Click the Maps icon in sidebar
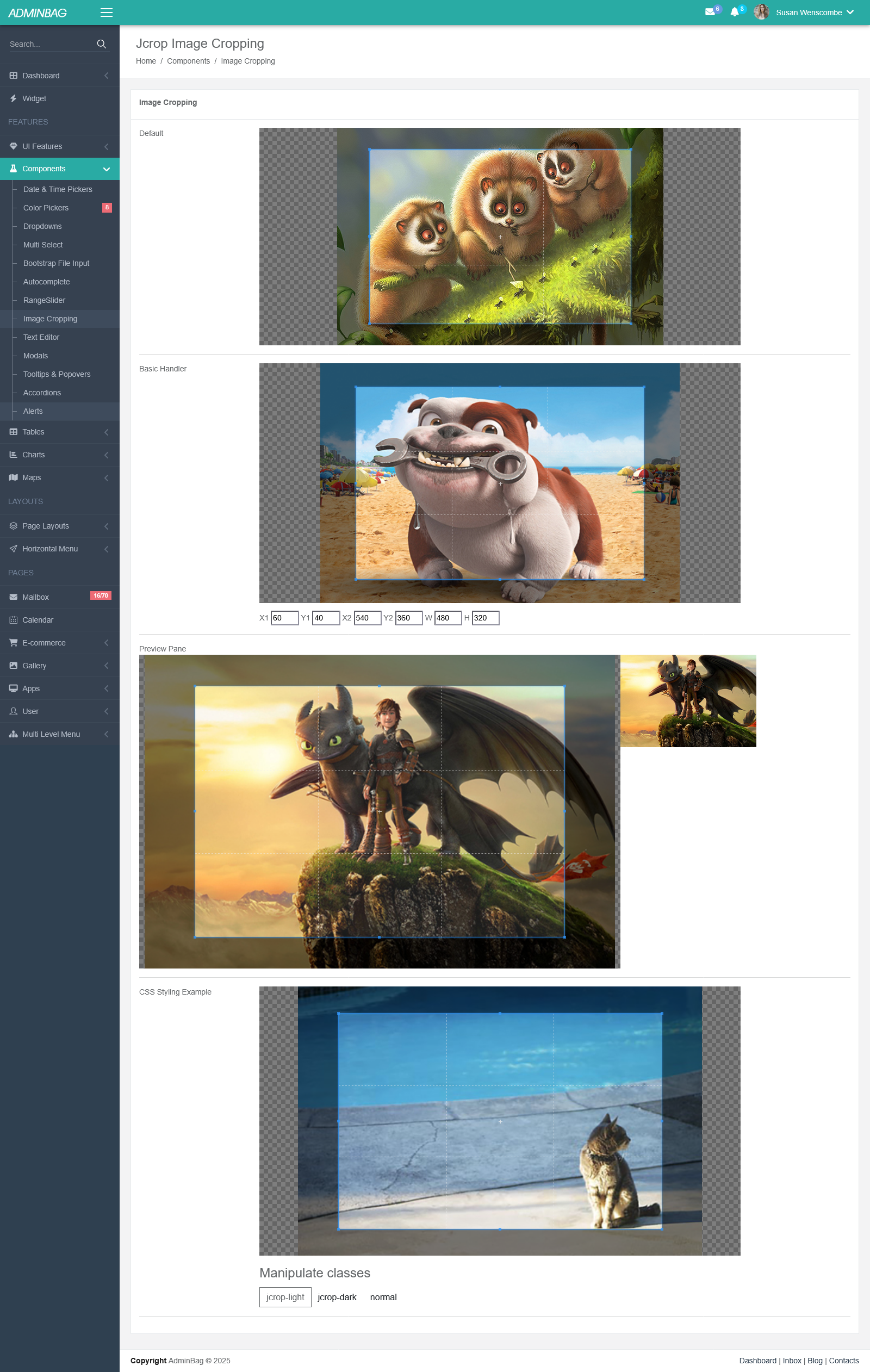The width and height of the screenshot is (870, 1372). 13,477
